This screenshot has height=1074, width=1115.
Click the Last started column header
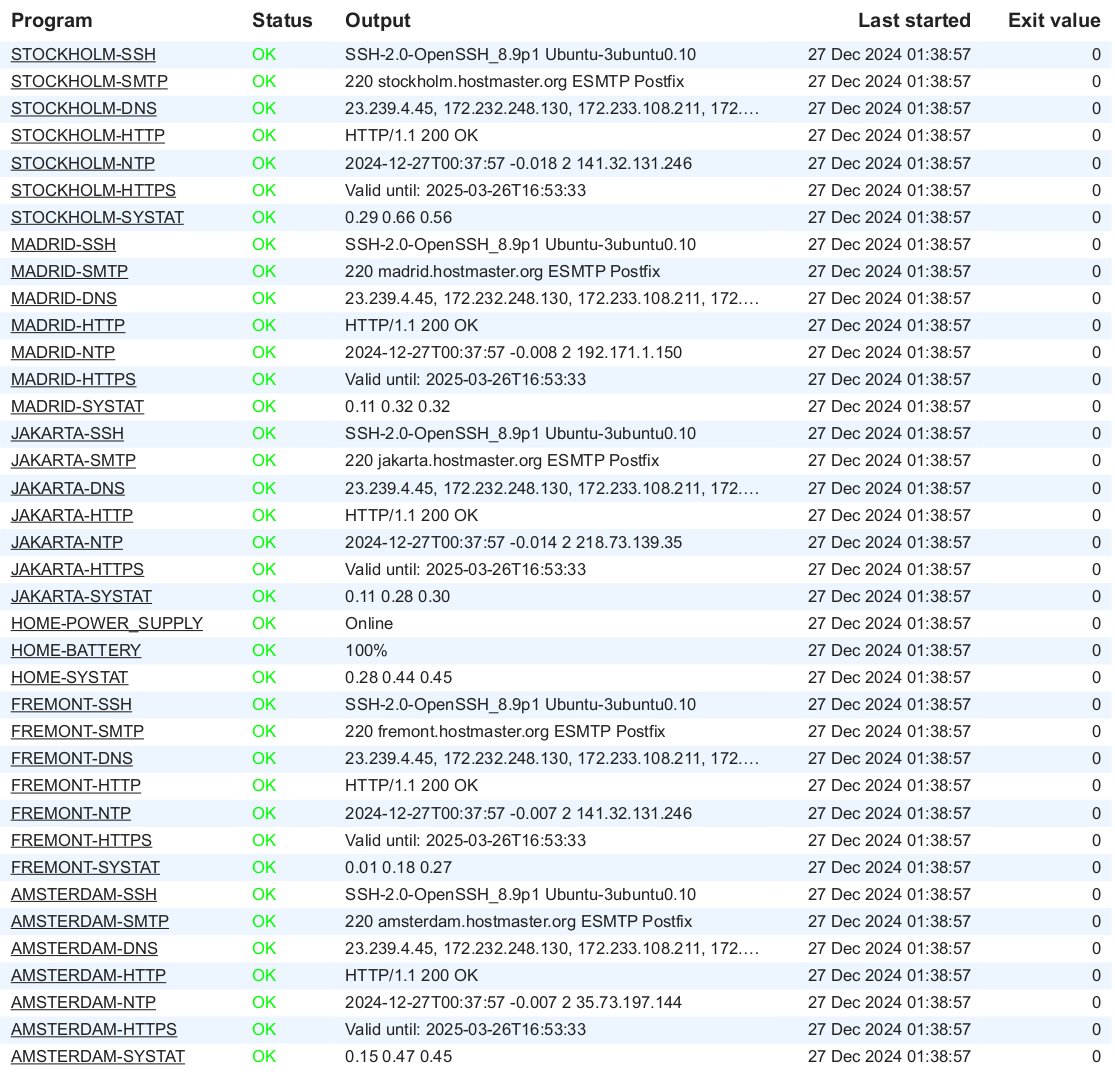(x=913, y=20)
